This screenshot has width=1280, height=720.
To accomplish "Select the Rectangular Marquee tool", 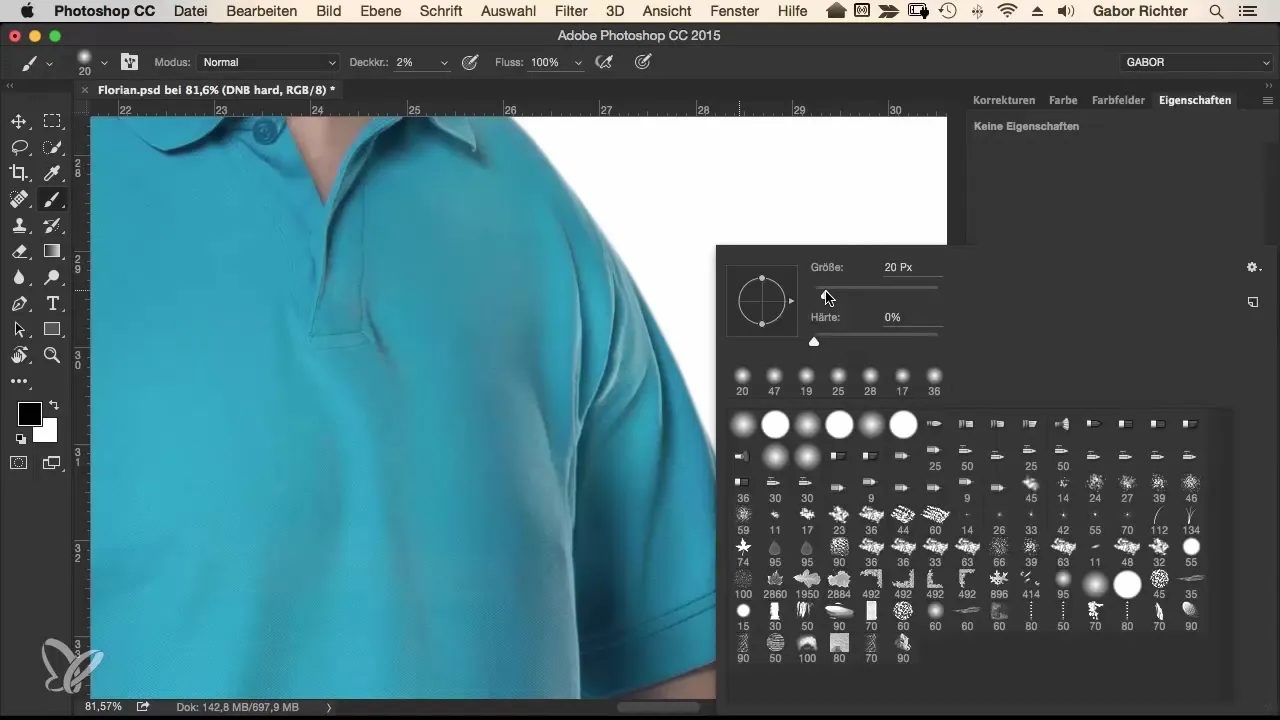I will pos(52,122).
